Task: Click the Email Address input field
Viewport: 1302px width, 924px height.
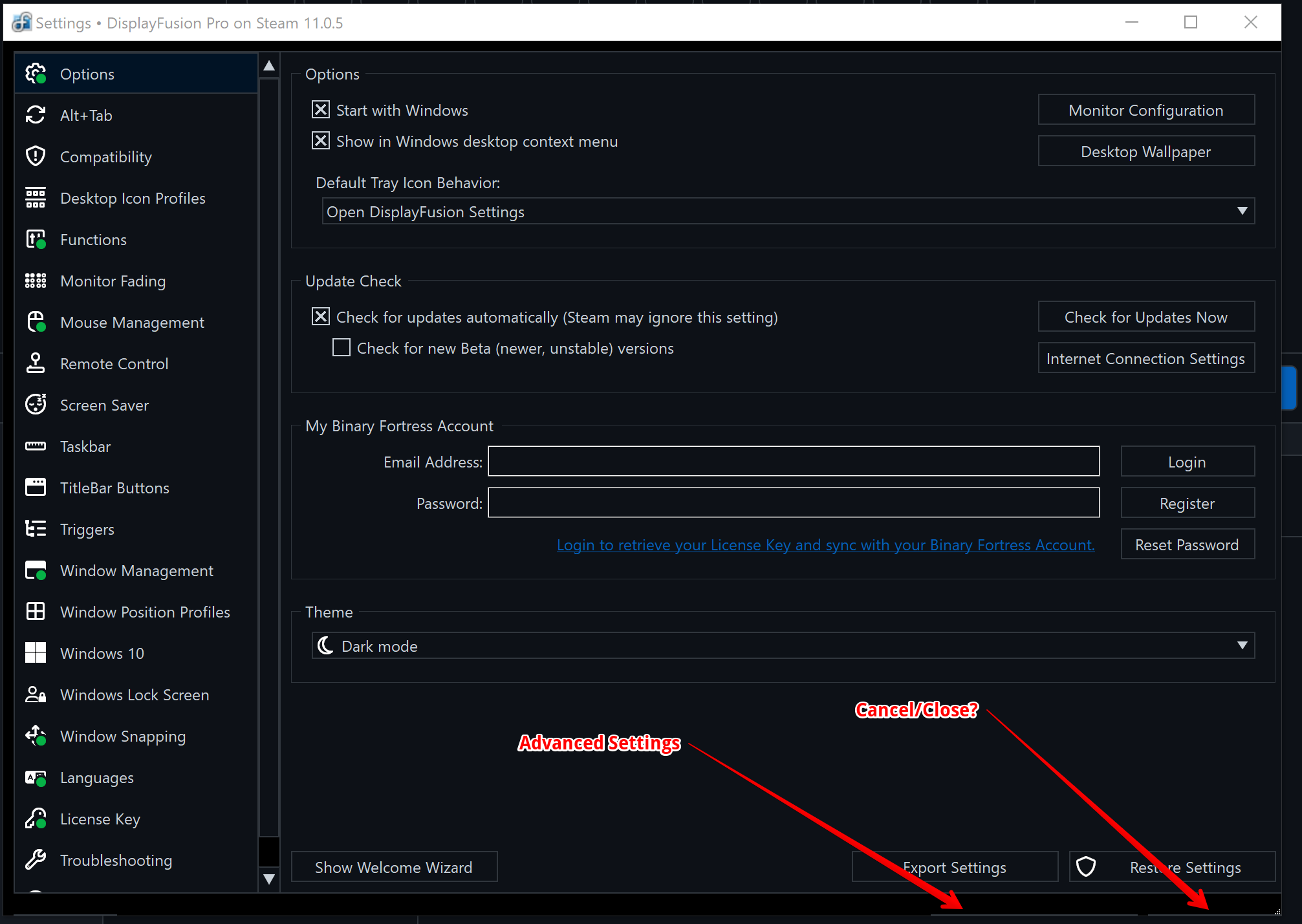Action: [x=793, y=461]
